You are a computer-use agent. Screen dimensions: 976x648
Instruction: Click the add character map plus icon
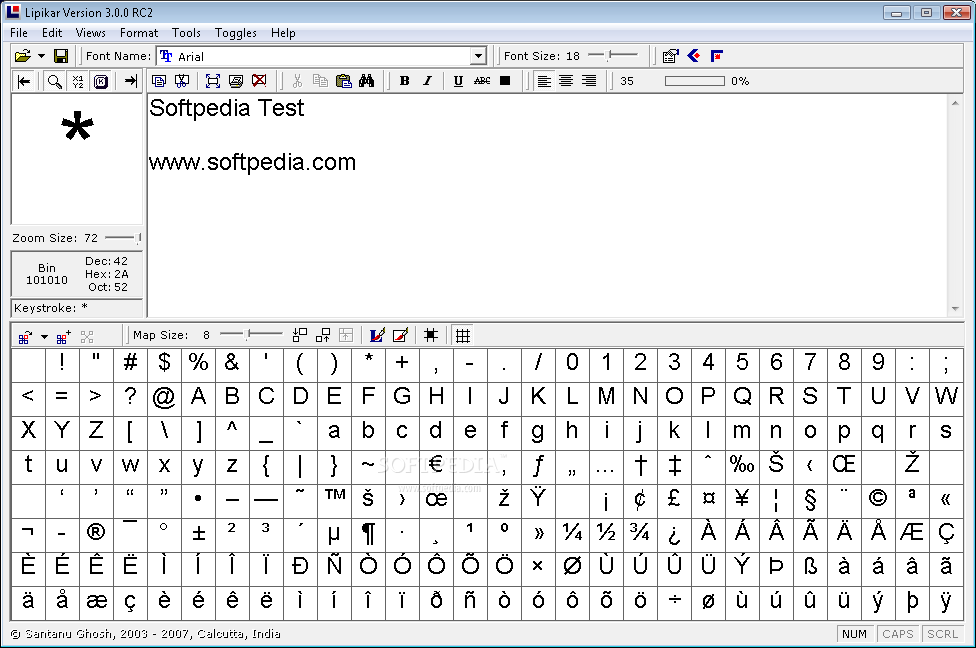click(x=63, y=336)
